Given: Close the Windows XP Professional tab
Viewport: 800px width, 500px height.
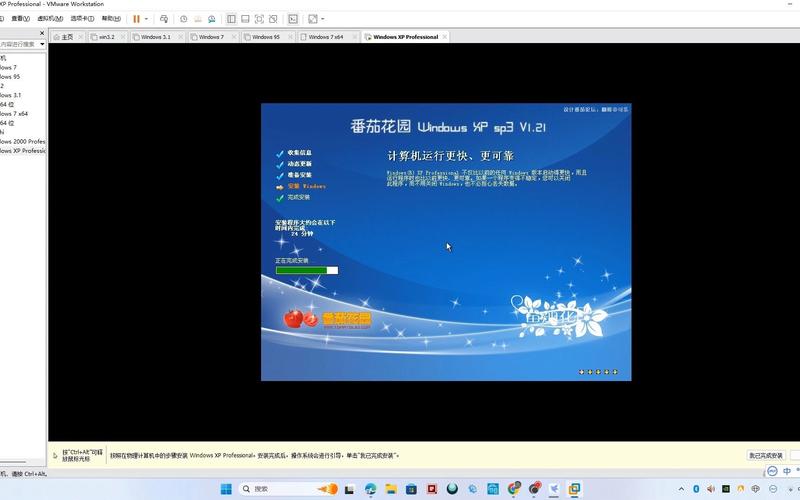Looking at the screenshot, I should pyautogui.click(x=445, y=37).
